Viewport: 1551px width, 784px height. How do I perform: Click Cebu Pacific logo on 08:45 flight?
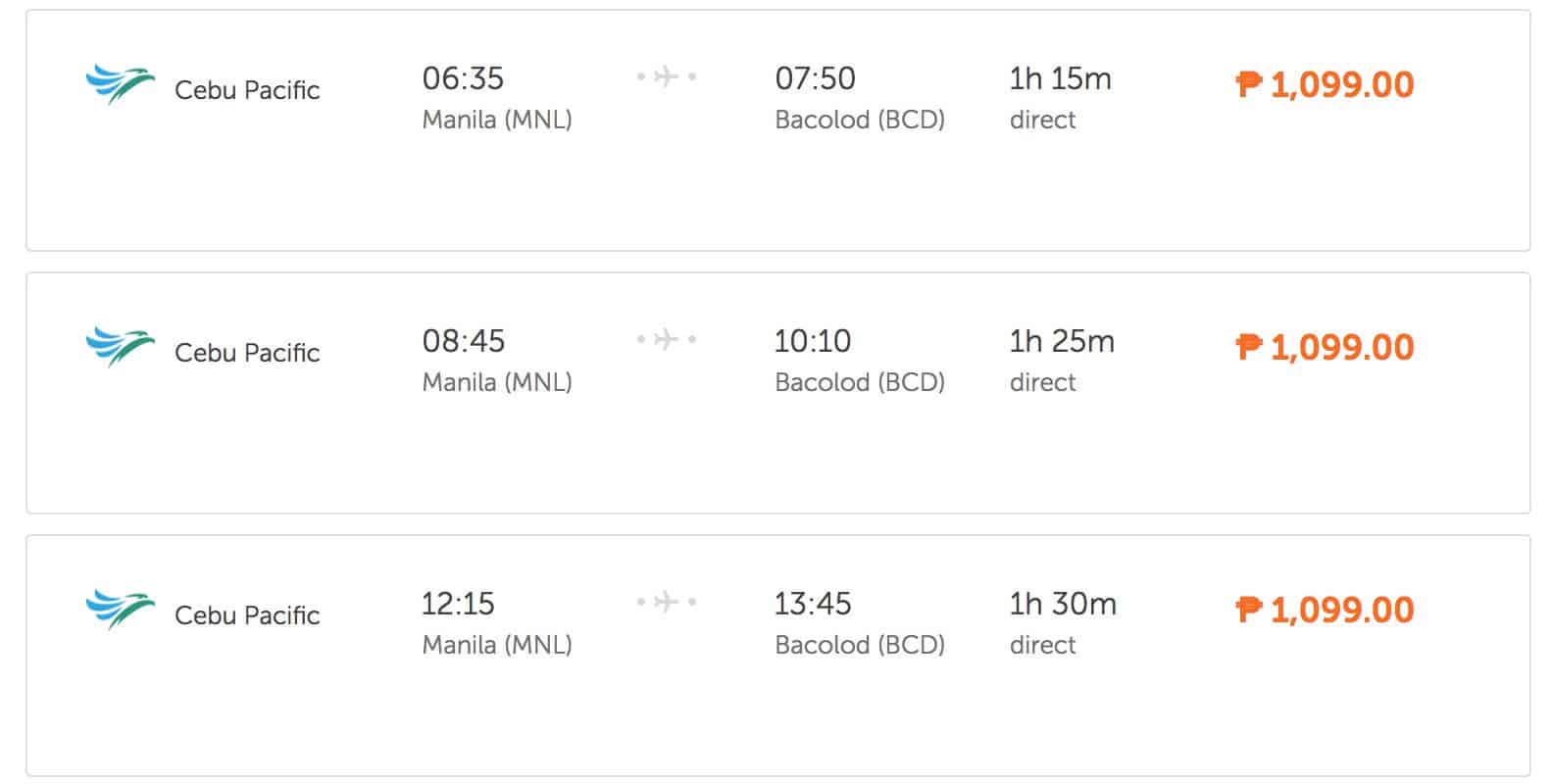(x=120, y=347)
